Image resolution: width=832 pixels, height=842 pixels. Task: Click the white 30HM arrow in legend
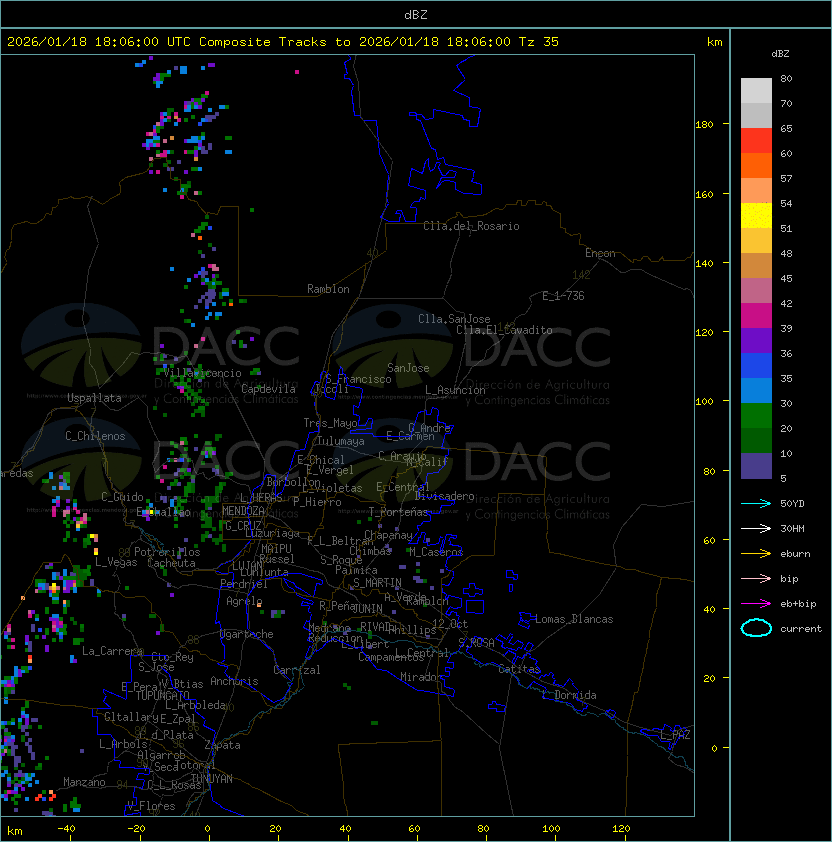pos(756,528)
